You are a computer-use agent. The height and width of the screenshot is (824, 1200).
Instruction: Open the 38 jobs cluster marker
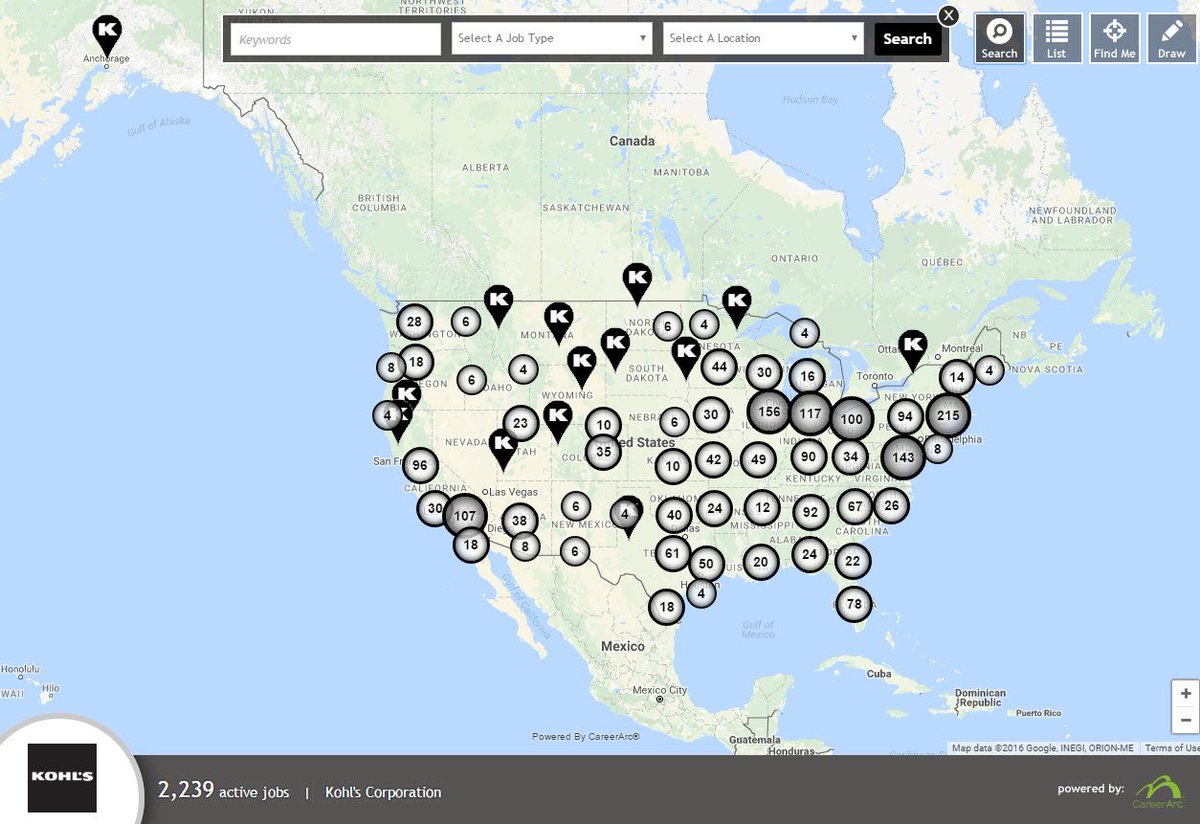(x=520, y=521)
